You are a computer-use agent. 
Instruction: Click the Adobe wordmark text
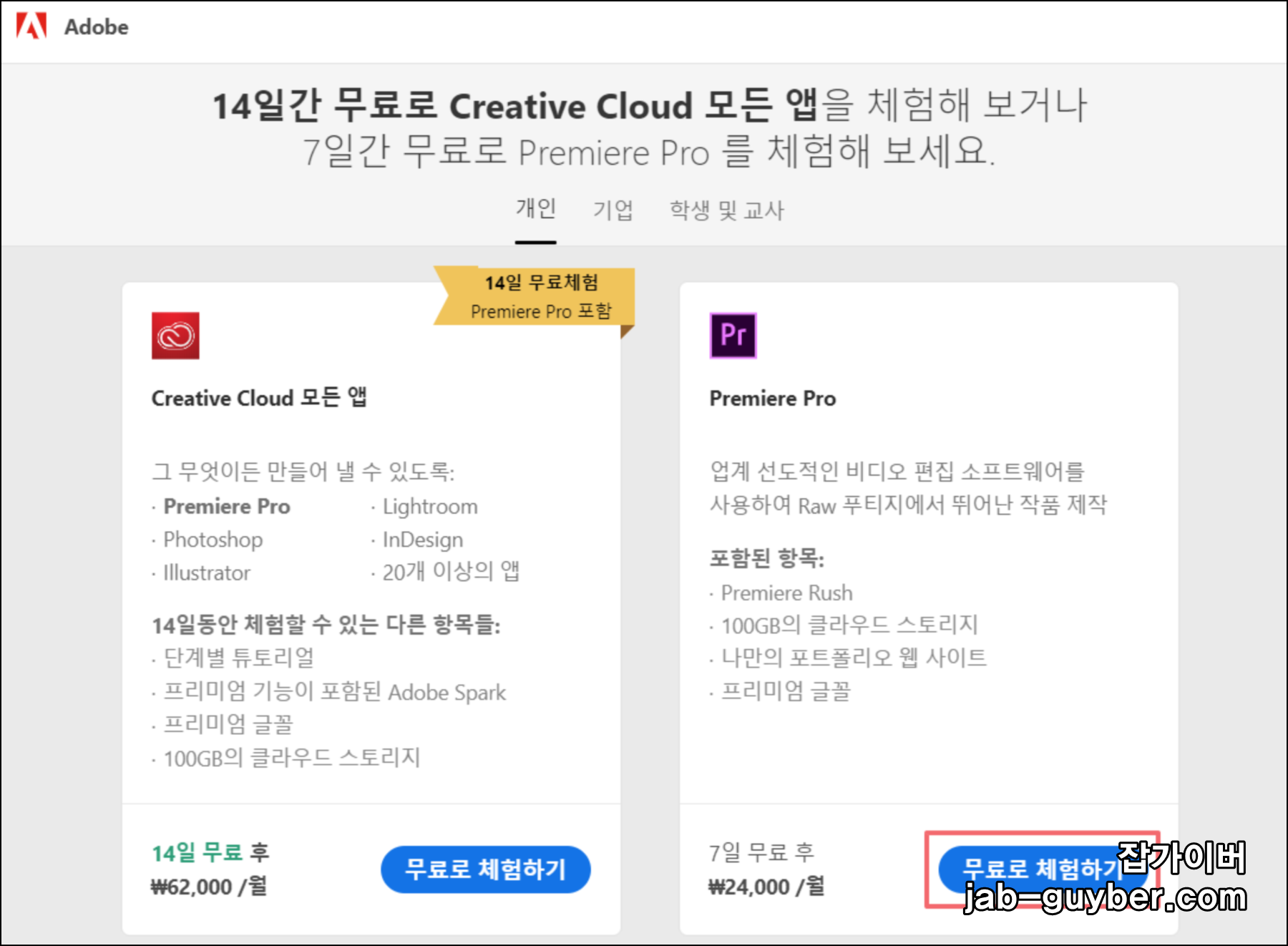[x=97, y=27]
